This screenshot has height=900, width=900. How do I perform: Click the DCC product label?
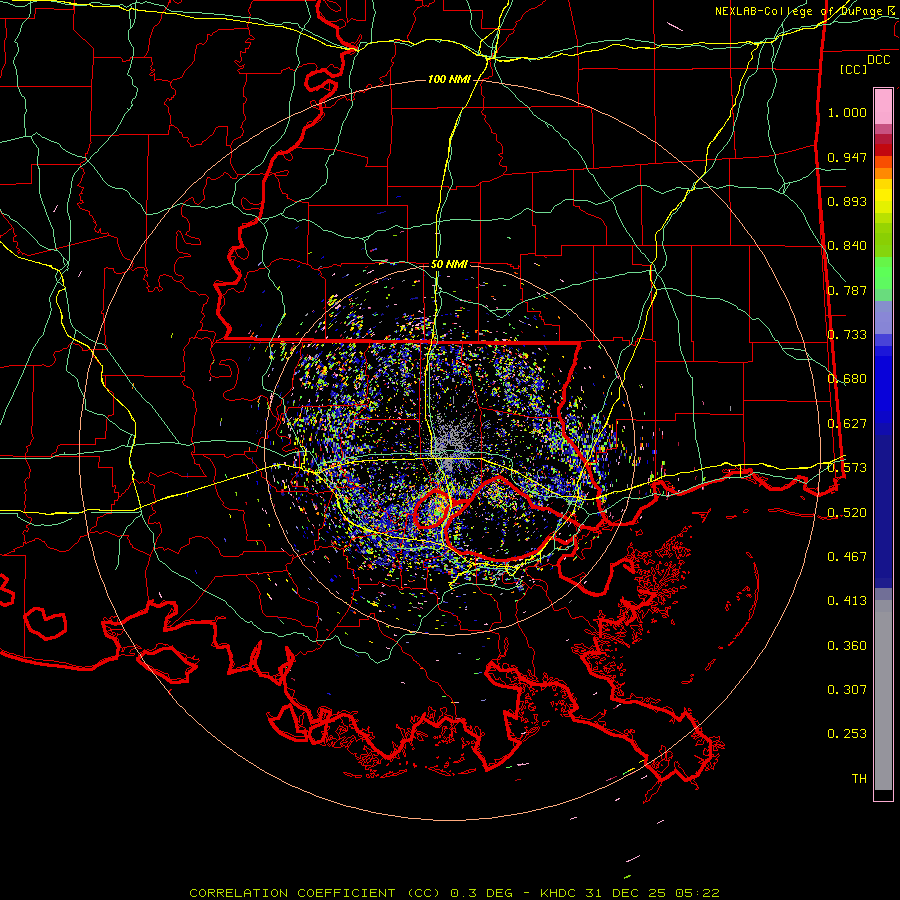click(878, 60)
